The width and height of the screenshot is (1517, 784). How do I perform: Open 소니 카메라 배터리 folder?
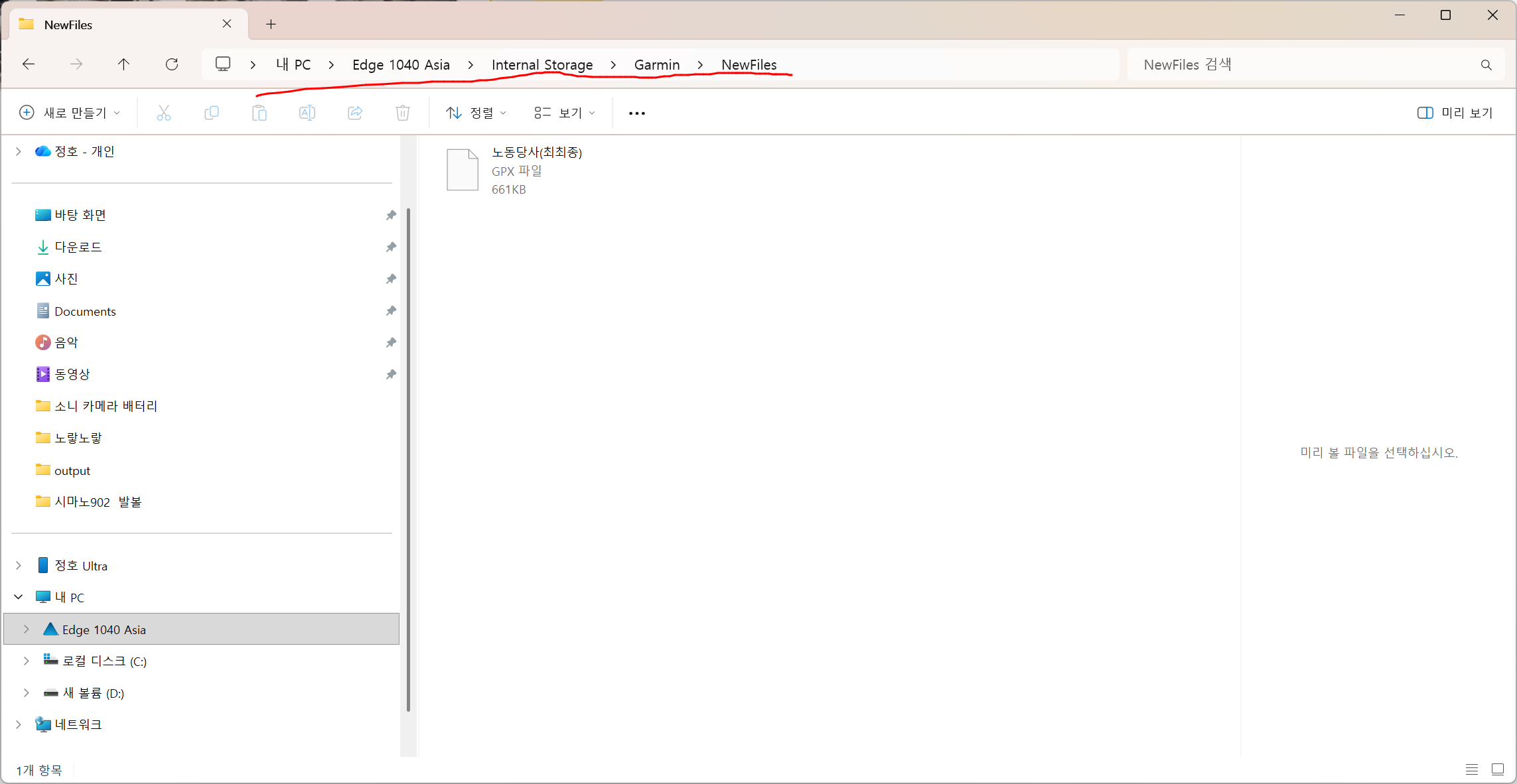tap(106, 406)
